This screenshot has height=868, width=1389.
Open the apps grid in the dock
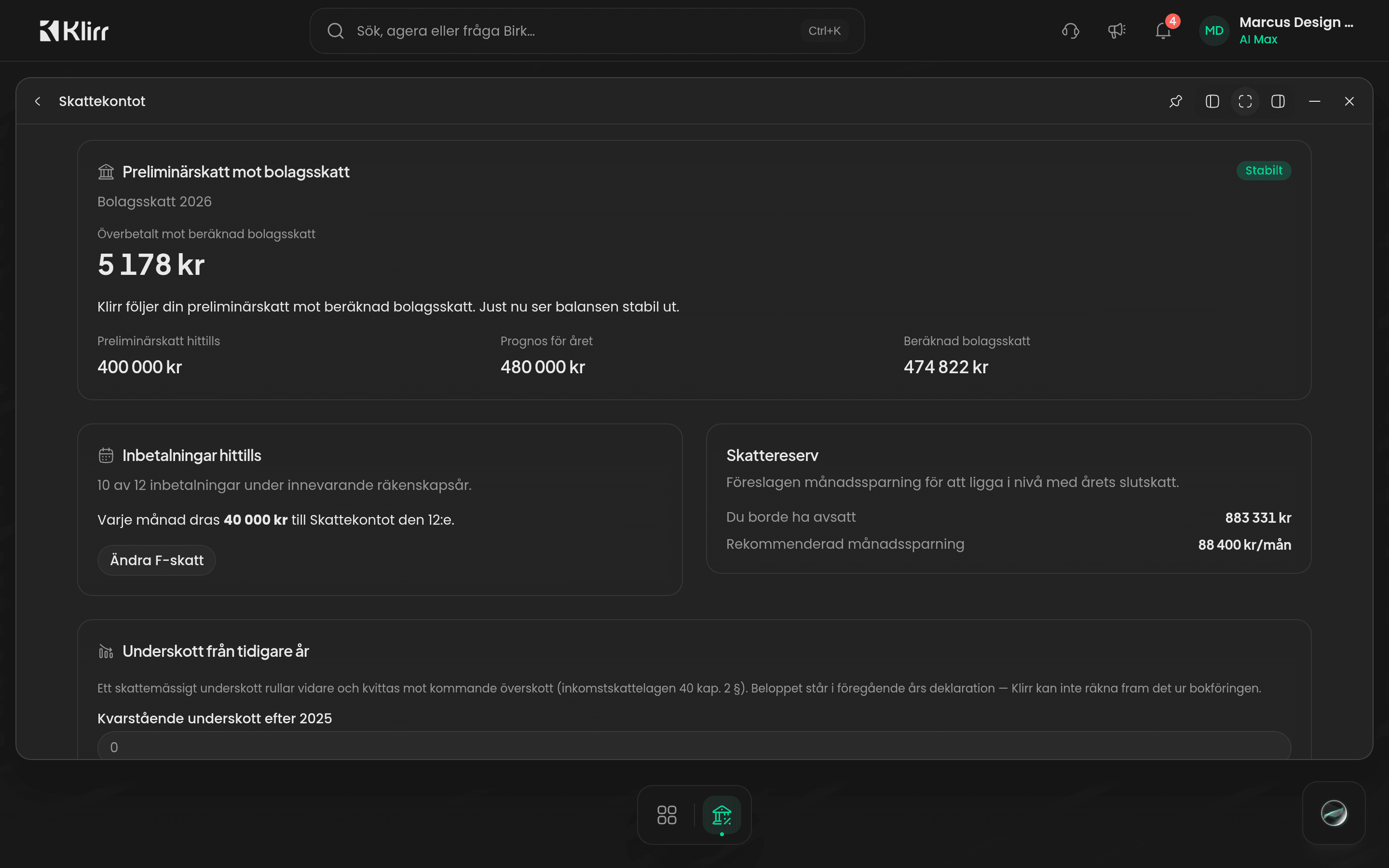[667, 814]
